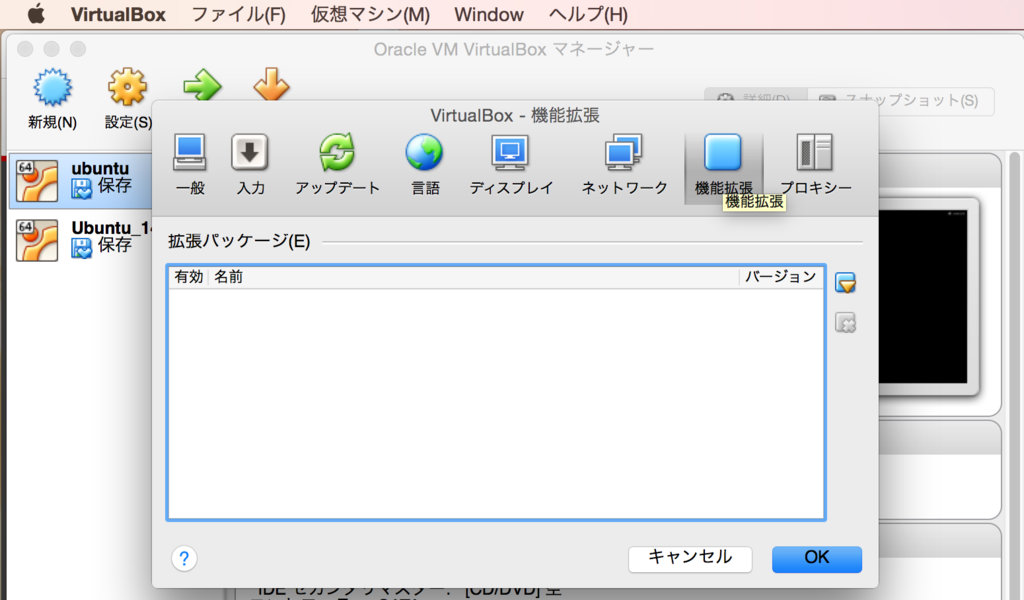
Task: Open the ネットワーク (Network) preferences tab
Action: (x=624, y=165)
